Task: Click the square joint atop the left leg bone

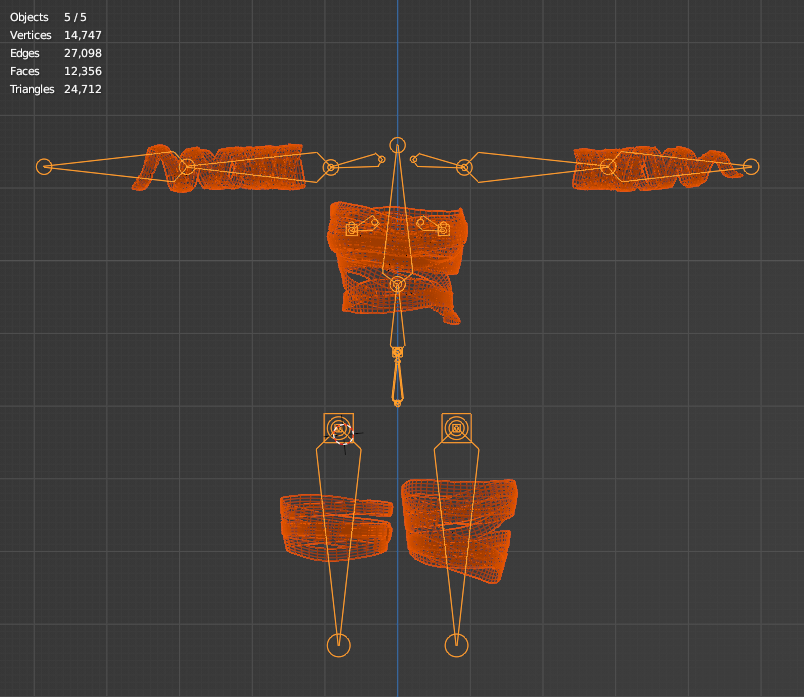Action: click(338, 428)
